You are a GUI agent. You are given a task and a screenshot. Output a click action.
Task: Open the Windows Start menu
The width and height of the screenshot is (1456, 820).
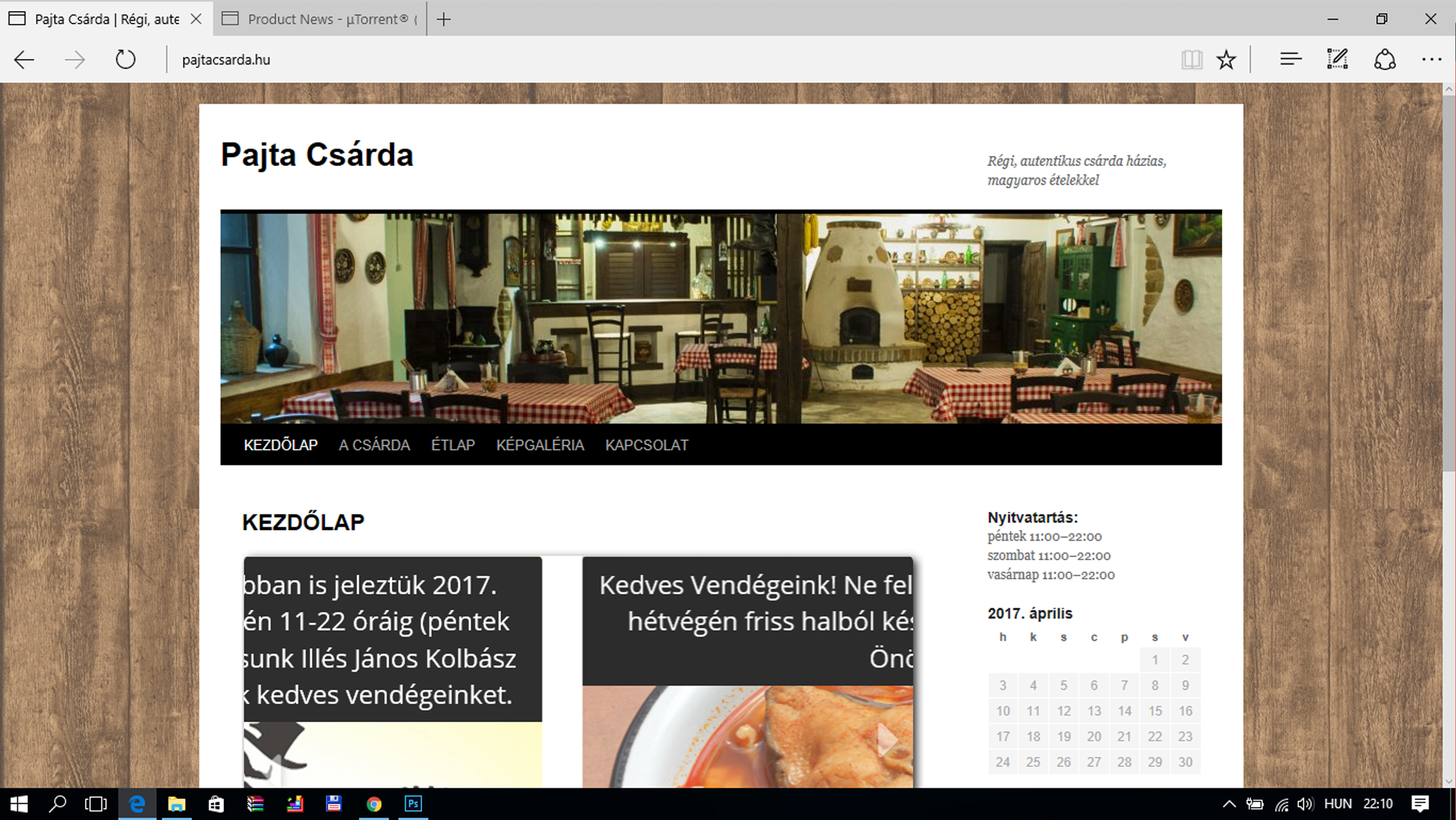point(19,804)
